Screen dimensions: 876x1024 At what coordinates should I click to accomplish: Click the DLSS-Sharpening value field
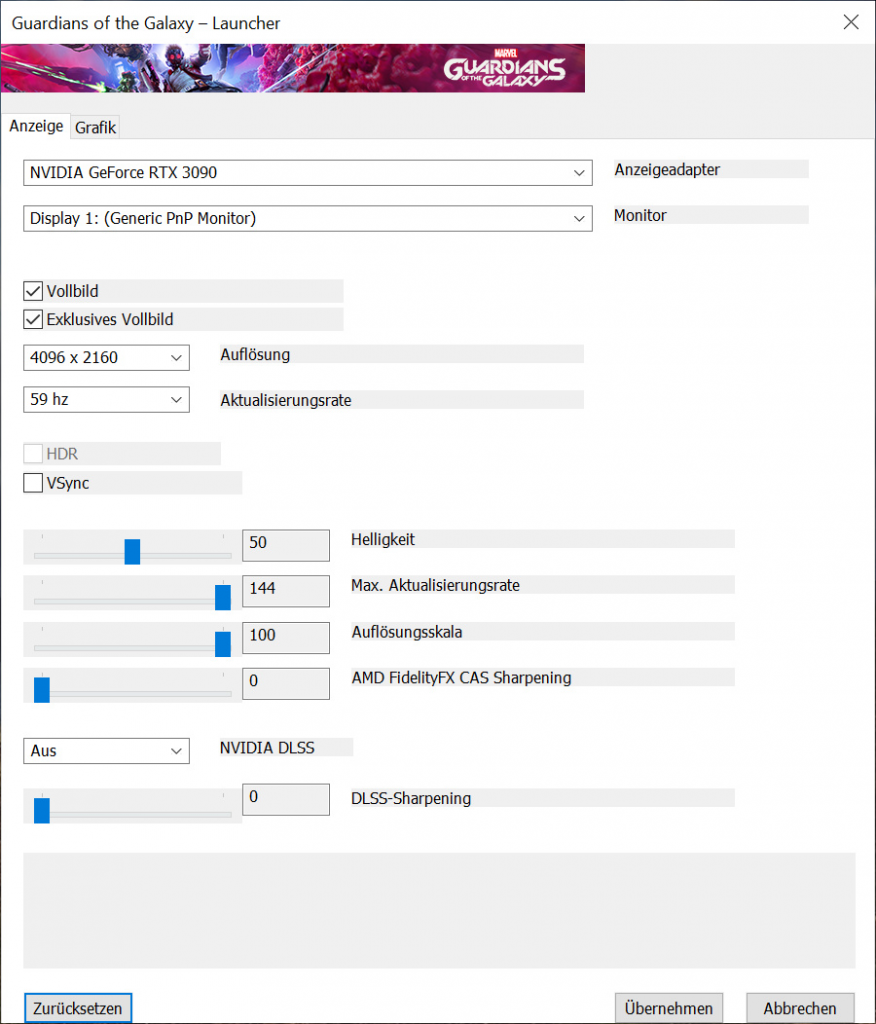point(286,799)
